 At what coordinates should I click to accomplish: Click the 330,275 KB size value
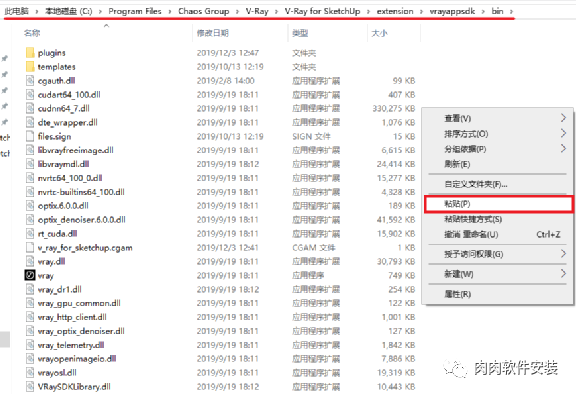click(393, 109)
